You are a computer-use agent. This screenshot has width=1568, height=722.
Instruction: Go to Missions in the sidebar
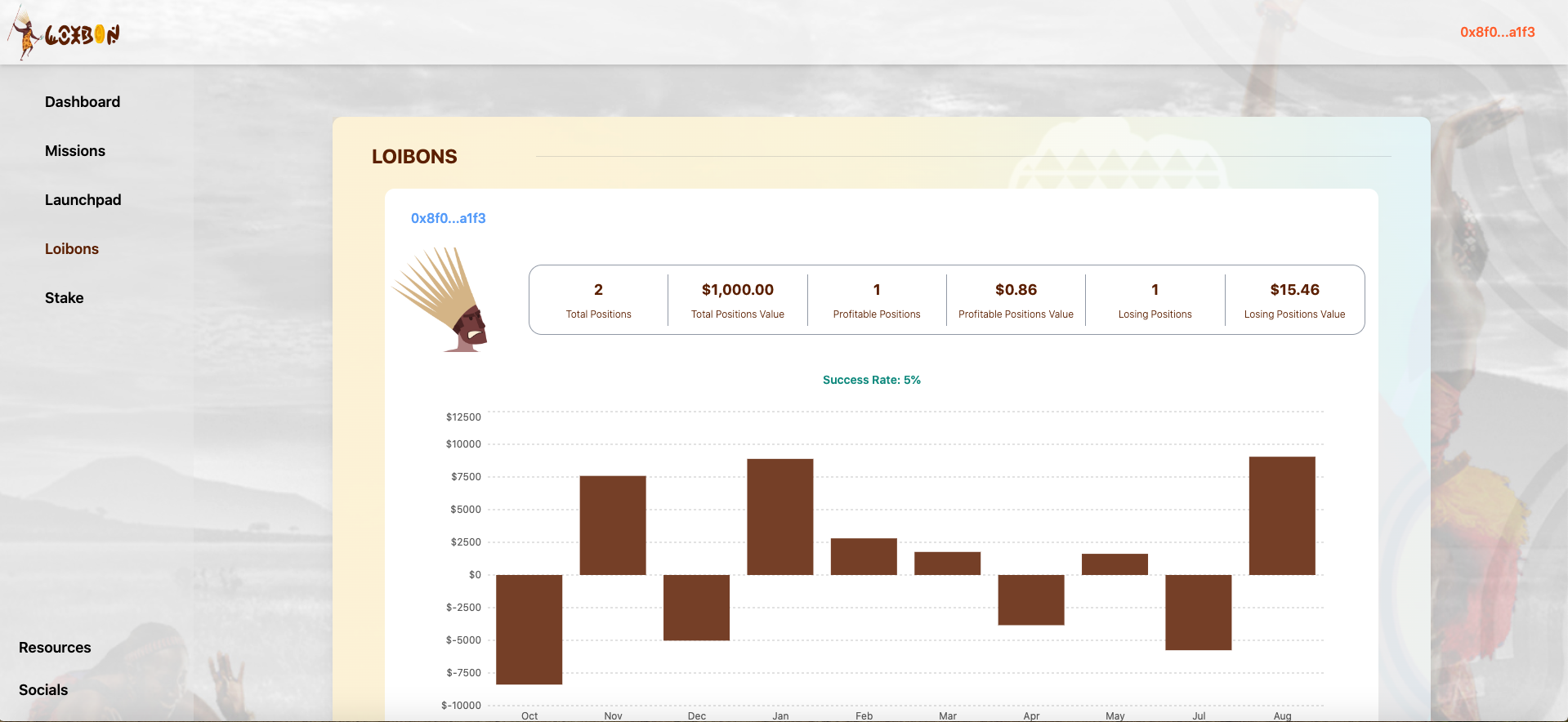coord(75,151)
